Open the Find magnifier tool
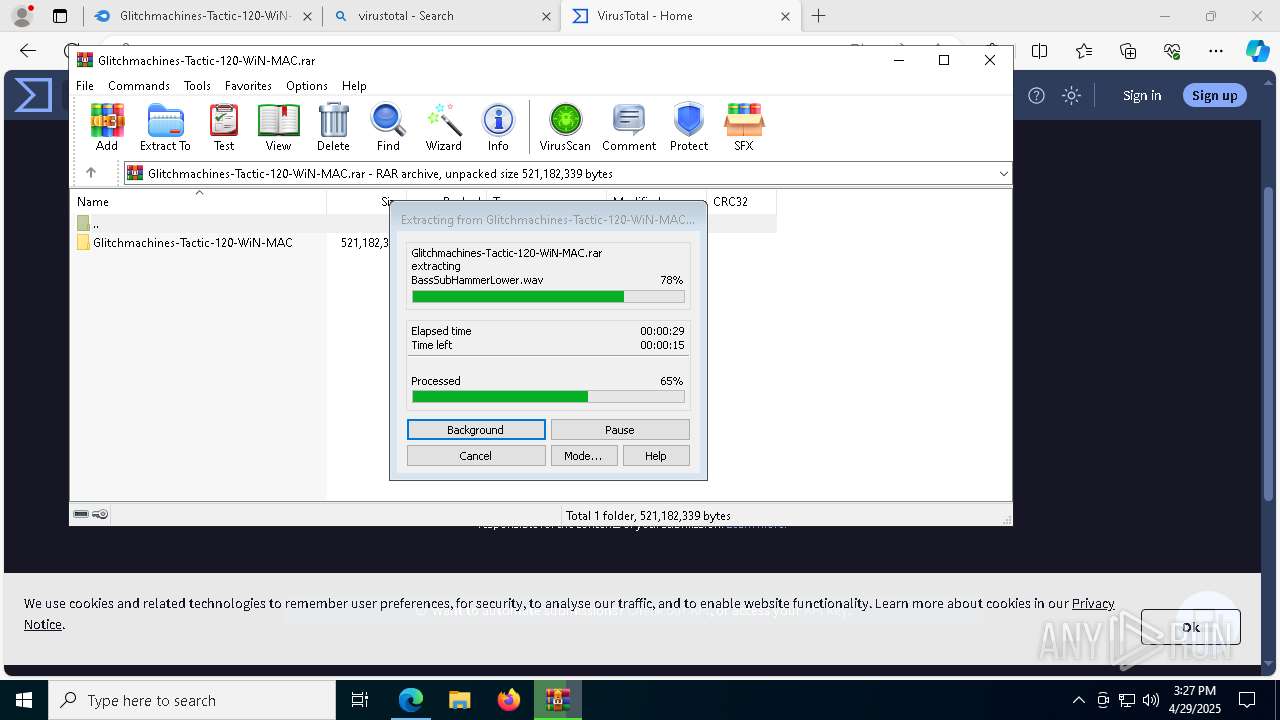 pos(388,127)
